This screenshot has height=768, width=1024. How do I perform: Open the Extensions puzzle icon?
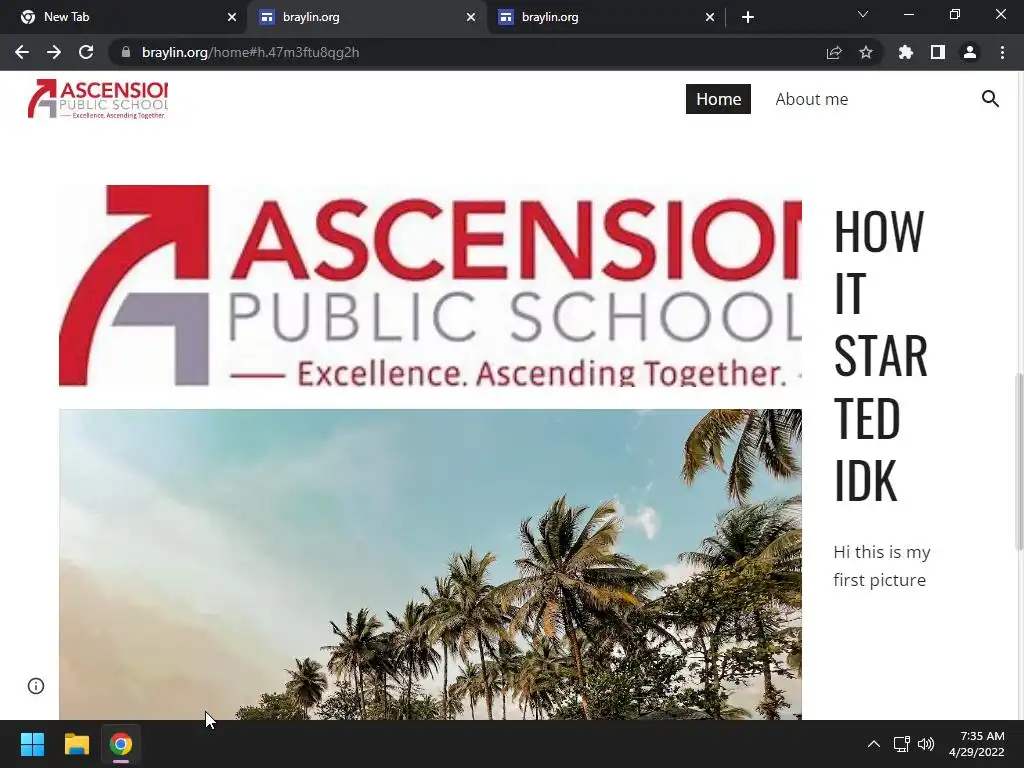tap(906, 52)
